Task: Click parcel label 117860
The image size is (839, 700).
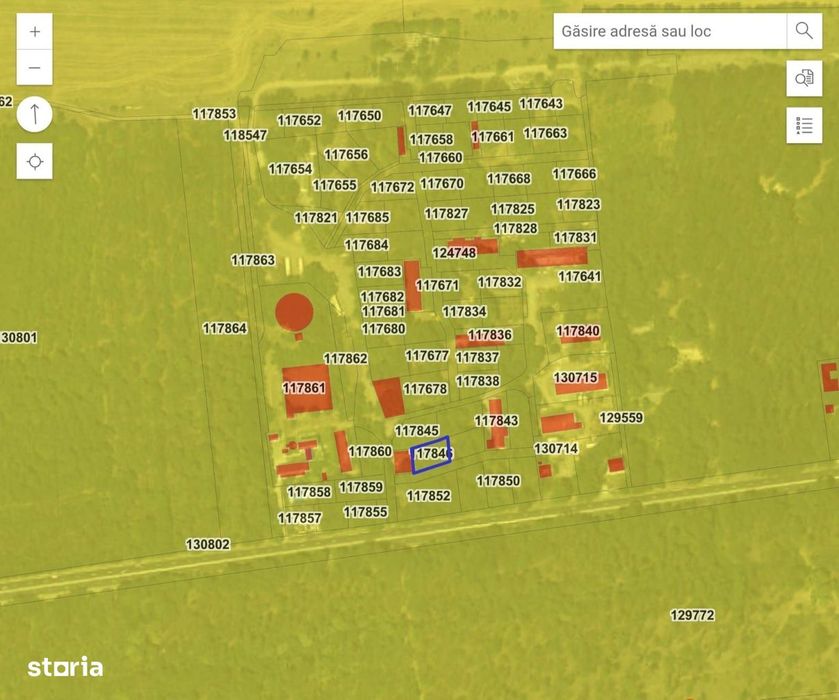Action: click(370, 451)
